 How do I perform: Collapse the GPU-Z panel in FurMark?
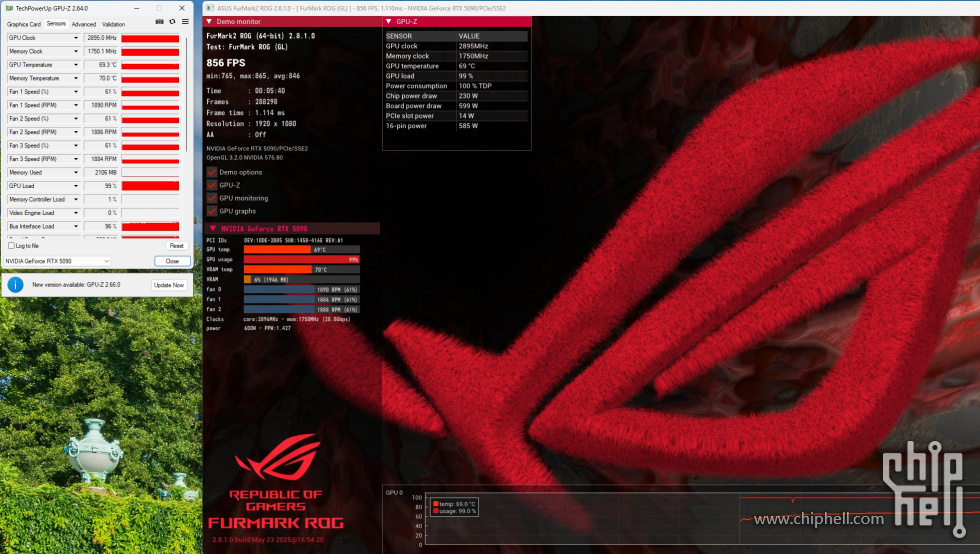(389, 21)
